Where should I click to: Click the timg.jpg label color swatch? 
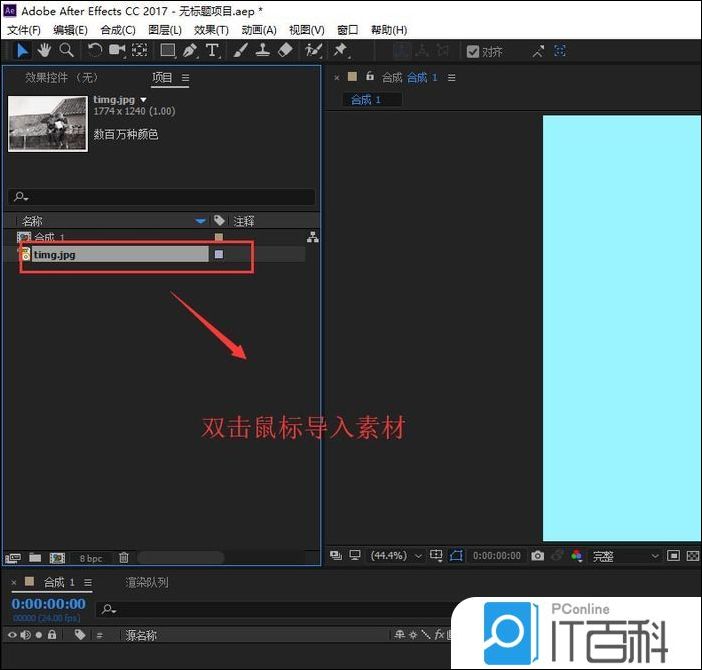pos(219,255)
